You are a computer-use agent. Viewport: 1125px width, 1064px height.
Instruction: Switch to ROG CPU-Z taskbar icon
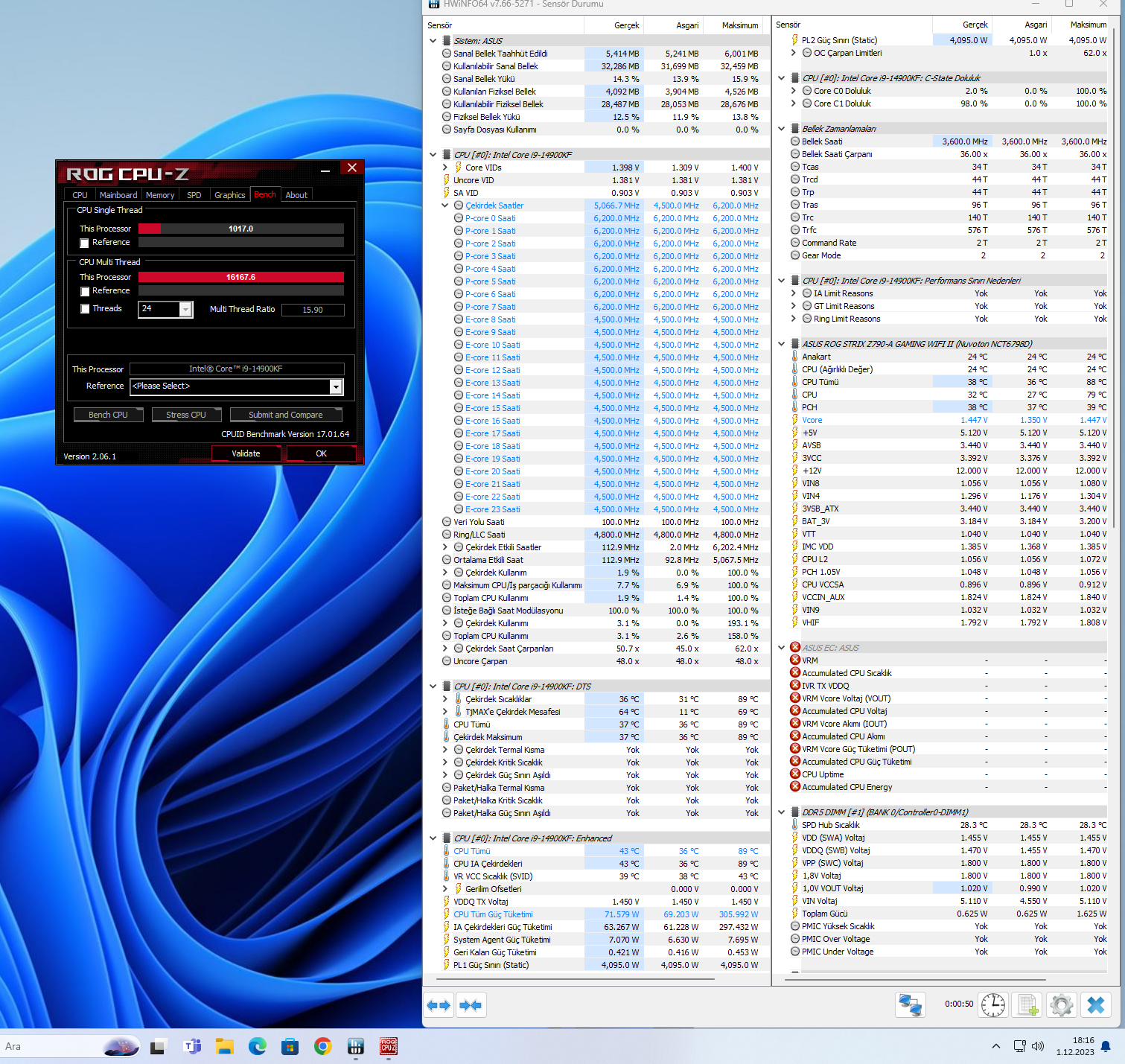pyautogui.click(x=389, y=1047)
